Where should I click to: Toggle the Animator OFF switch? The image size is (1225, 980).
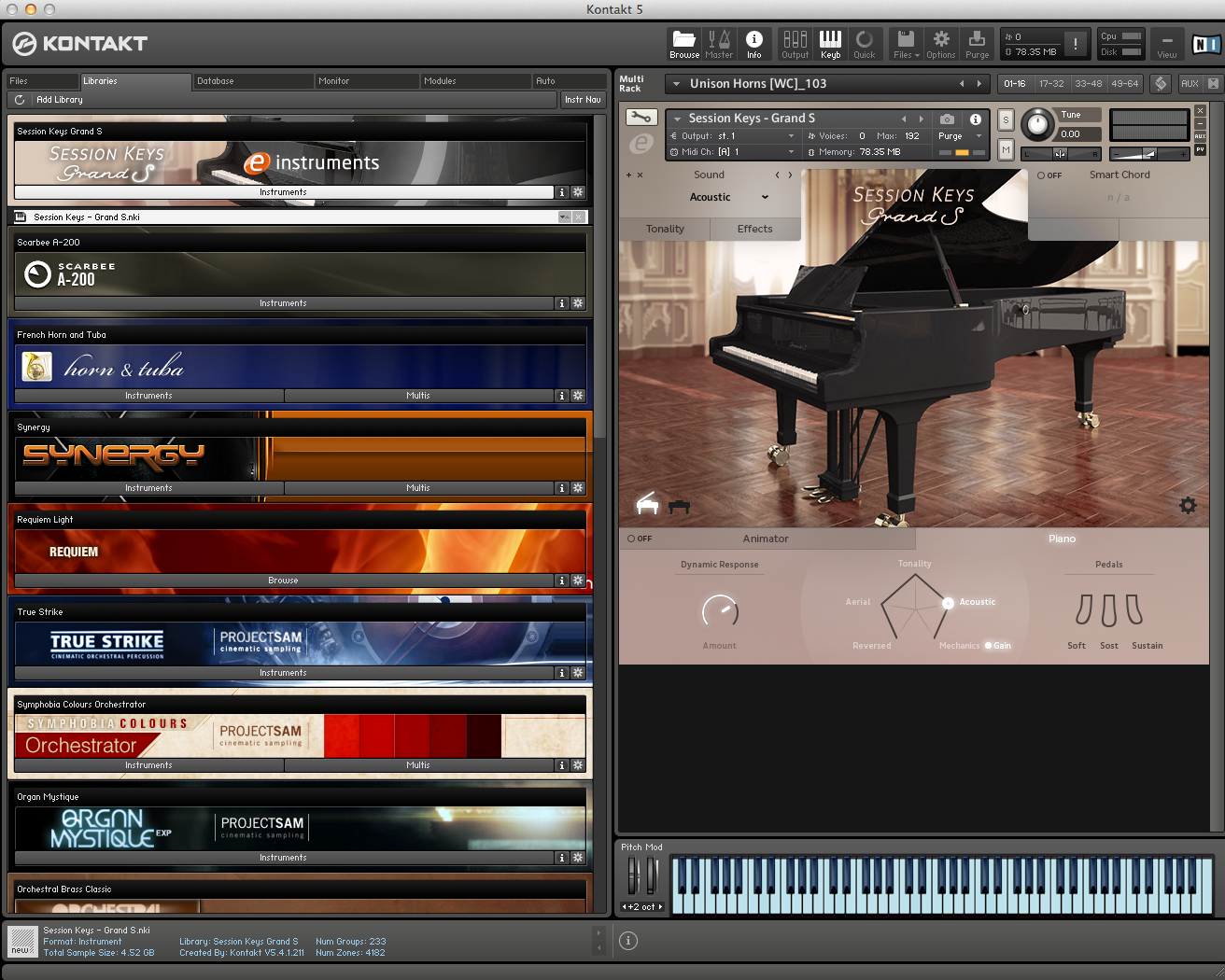tap(640, 539)
